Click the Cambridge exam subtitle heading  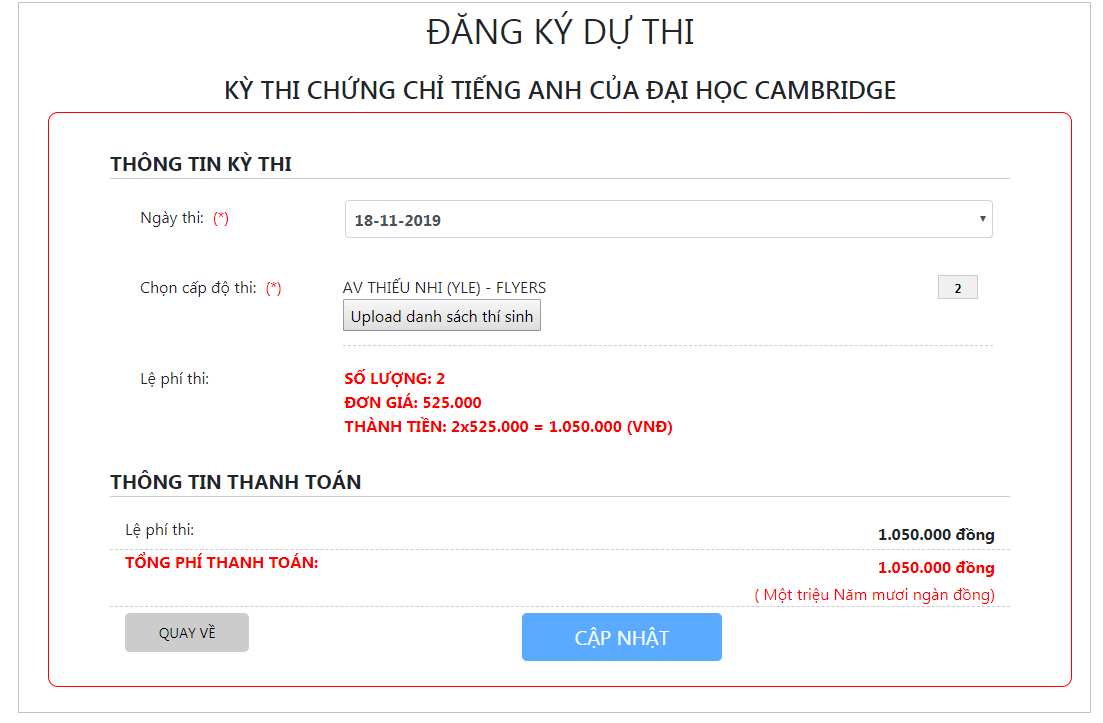[560, 90]
